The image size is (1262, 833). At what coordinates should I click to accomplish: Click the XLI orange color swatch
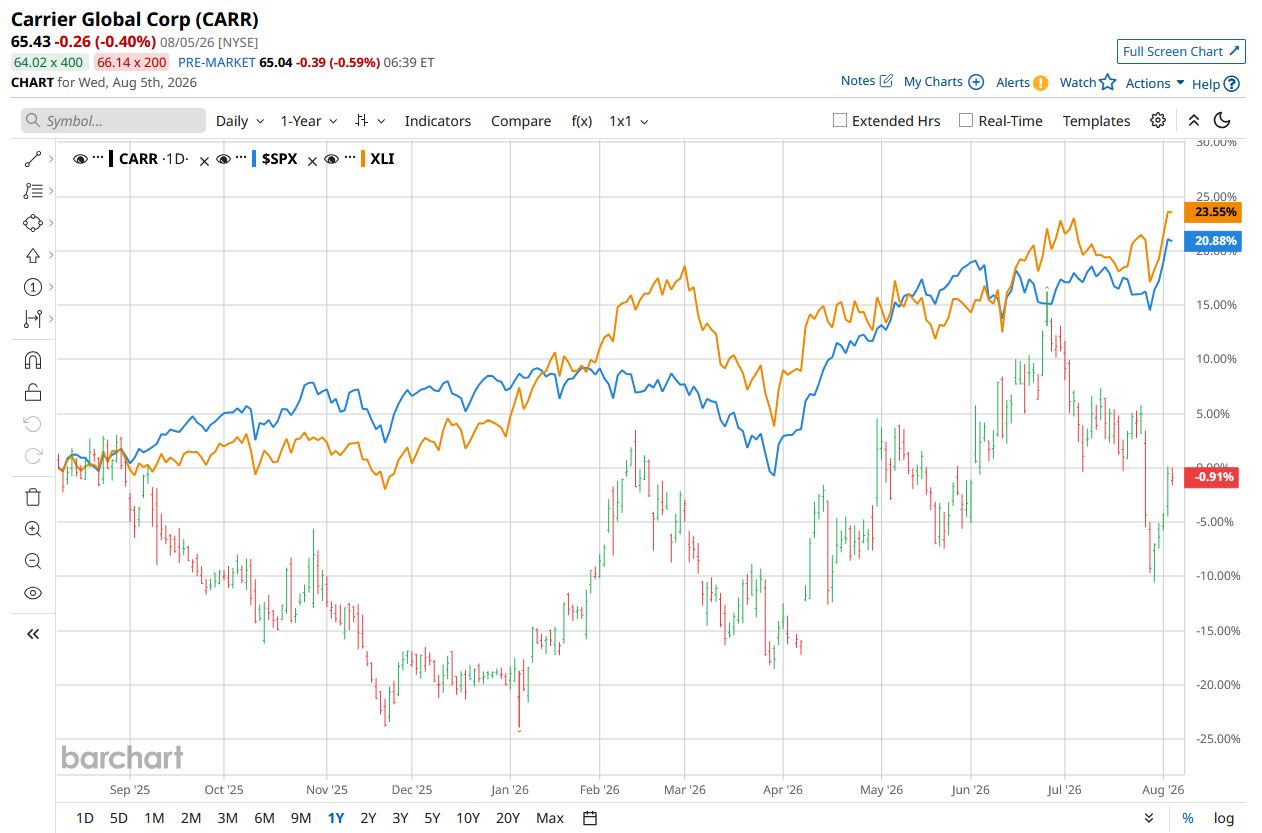click(x=362, y=158)
